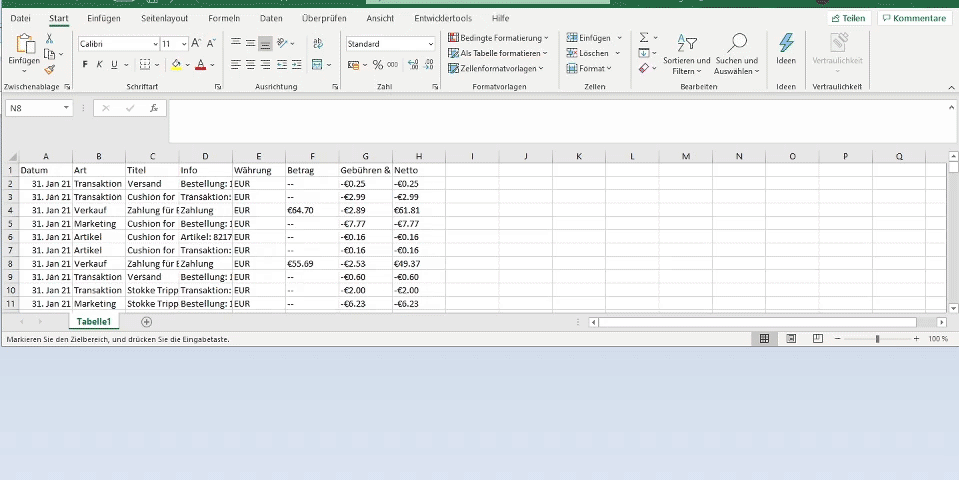Viewport: 959px width, 480px height.
Task: Click the increase font size icon
Action: (196, 44)
